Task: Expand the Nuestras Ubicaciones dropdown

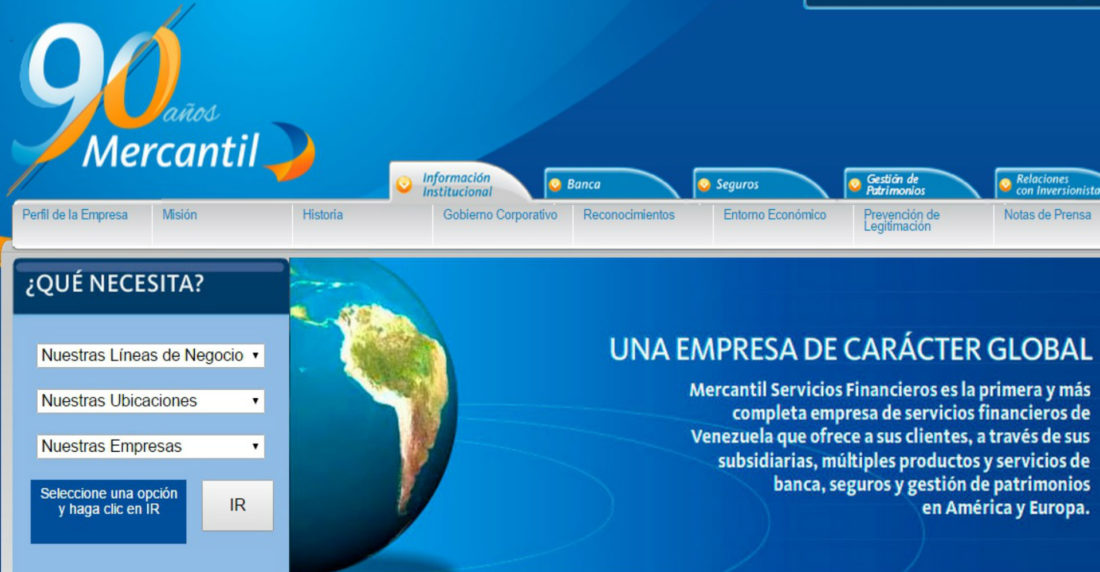Action: (150, 401)
